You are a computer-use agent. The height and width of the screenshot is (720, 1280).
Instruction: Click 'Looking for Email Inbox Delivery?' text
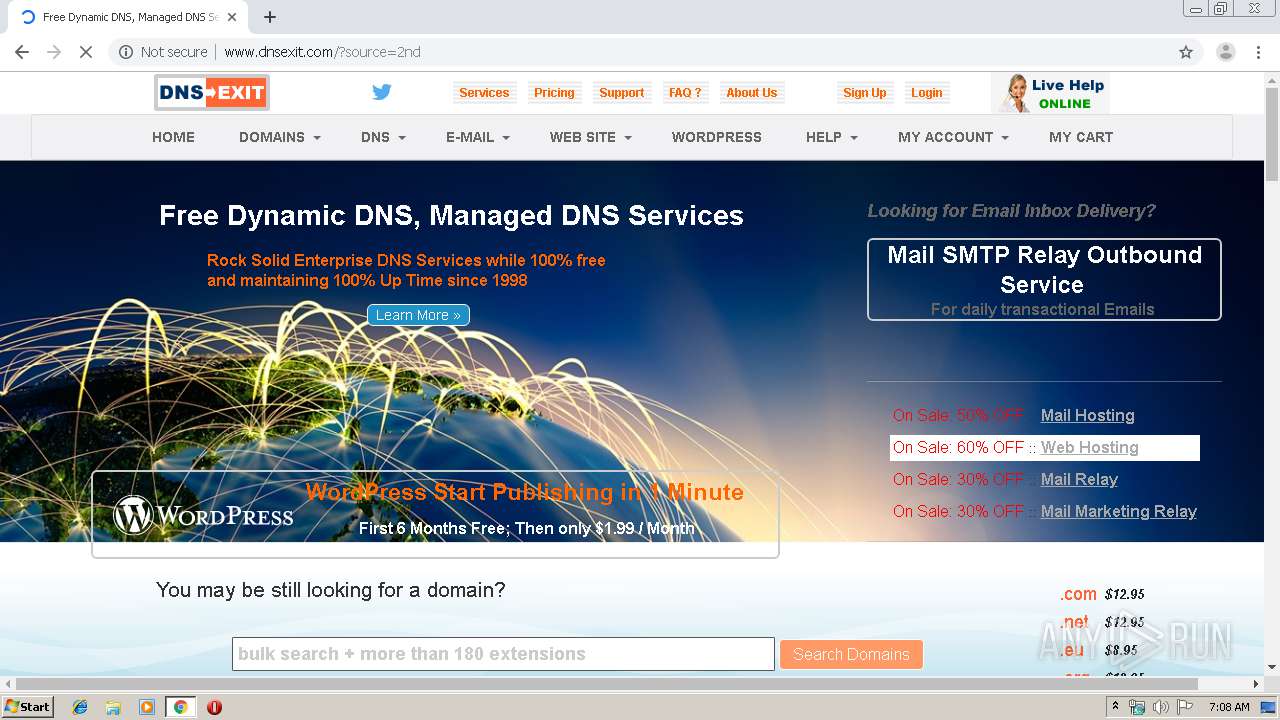(x=1011, y=211)
